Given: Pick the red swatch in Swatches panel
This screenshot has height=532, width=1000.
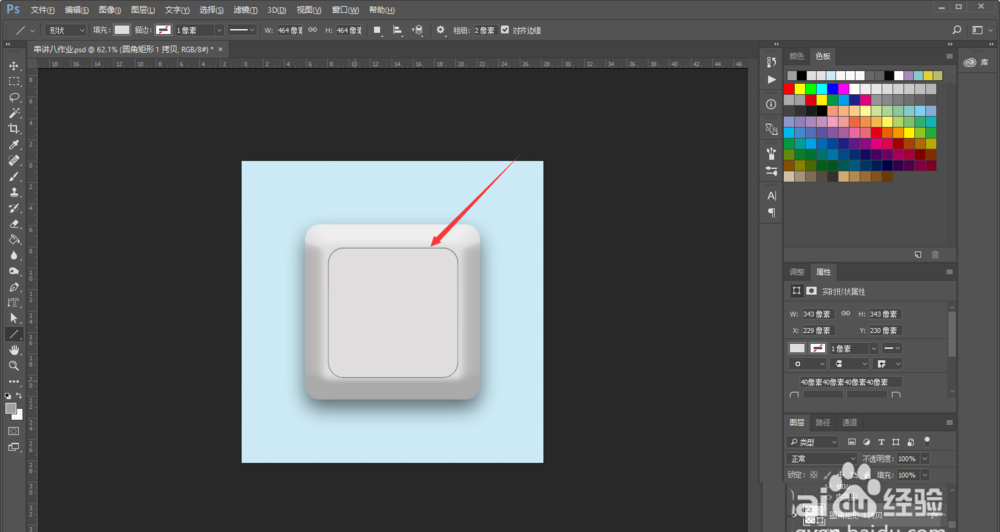Looking at the screenshot, I should pos(790,88).
